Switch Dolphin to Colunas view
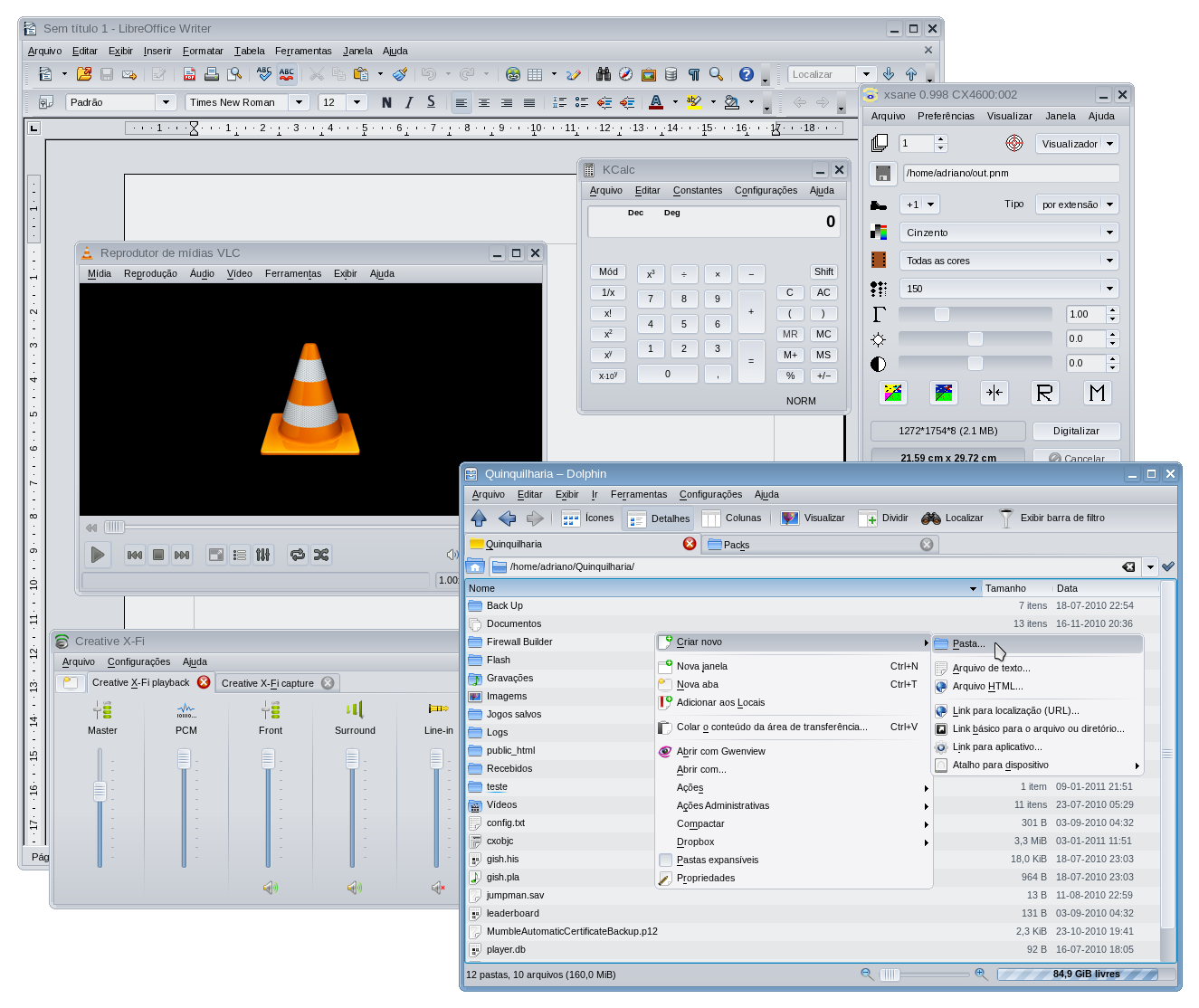 [x=733, y=518]
